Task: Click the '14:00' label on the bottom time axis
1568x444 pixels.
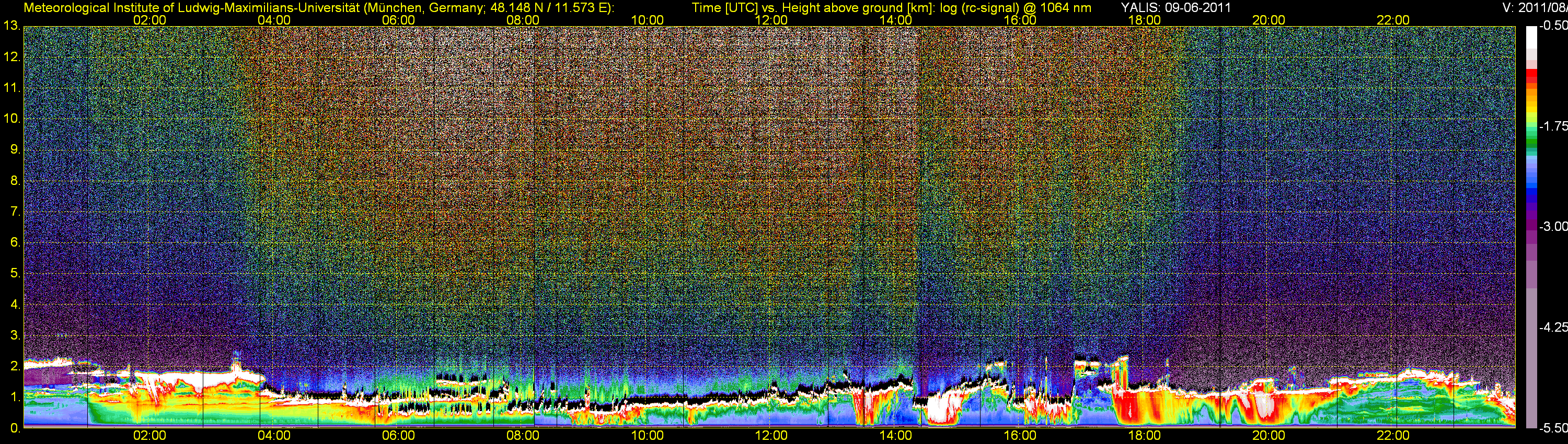Action: click(895, 436)
